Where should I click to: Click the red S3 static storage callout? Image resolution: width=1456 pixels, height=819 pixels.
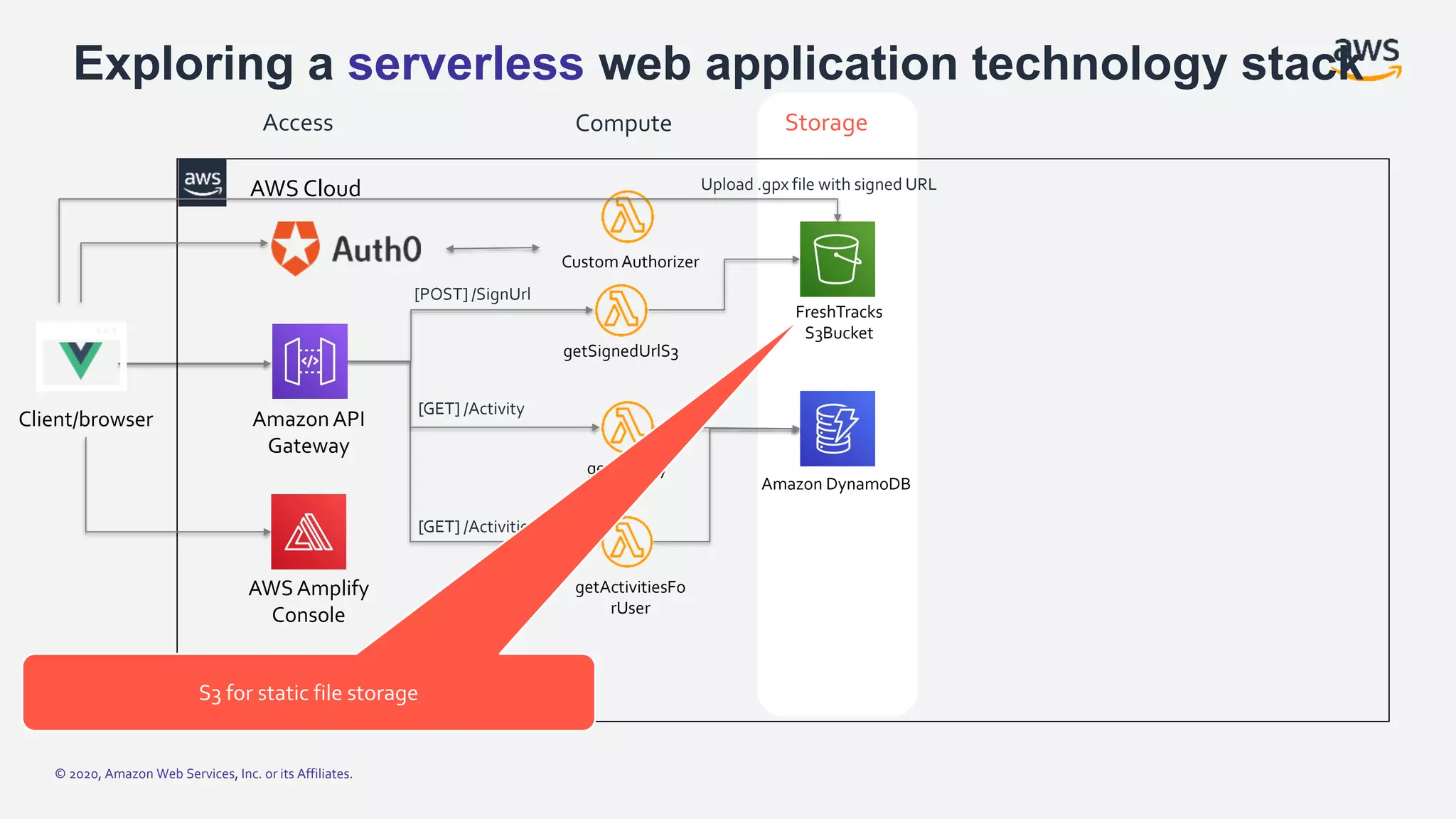(308, 692)
